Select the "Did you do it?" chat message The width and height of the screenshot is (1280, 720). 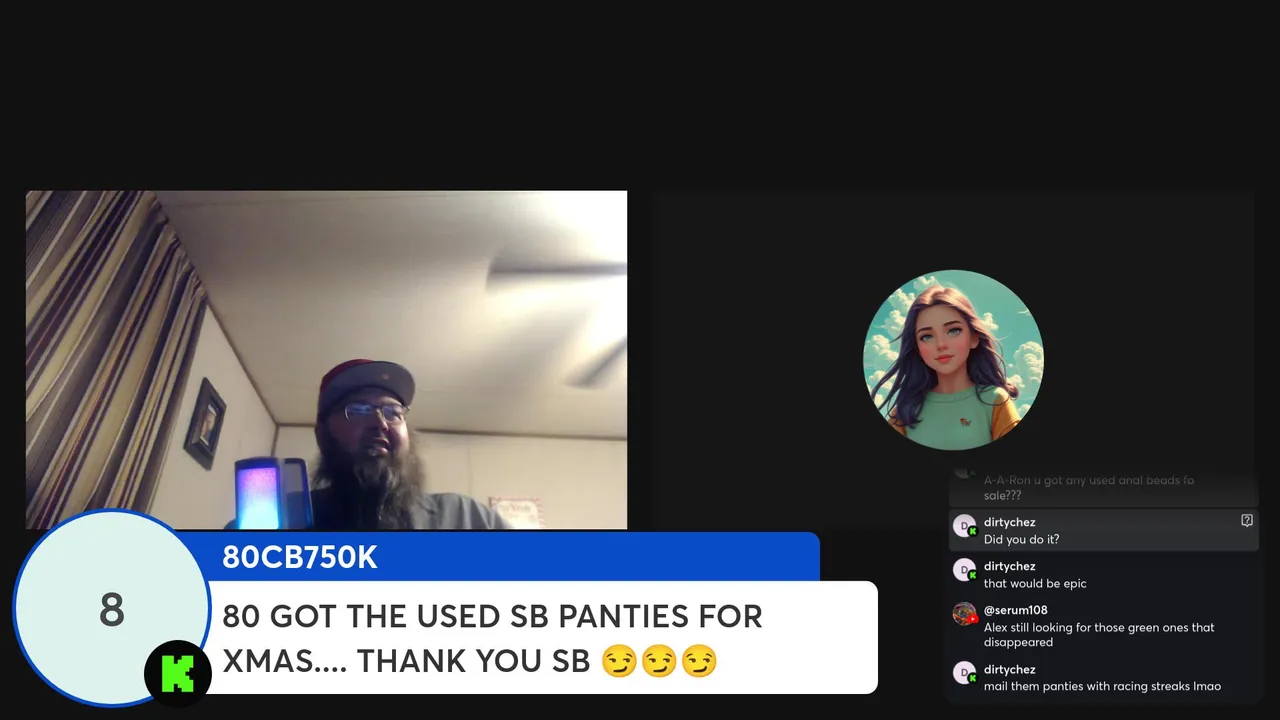click(x=1021, y=539)
